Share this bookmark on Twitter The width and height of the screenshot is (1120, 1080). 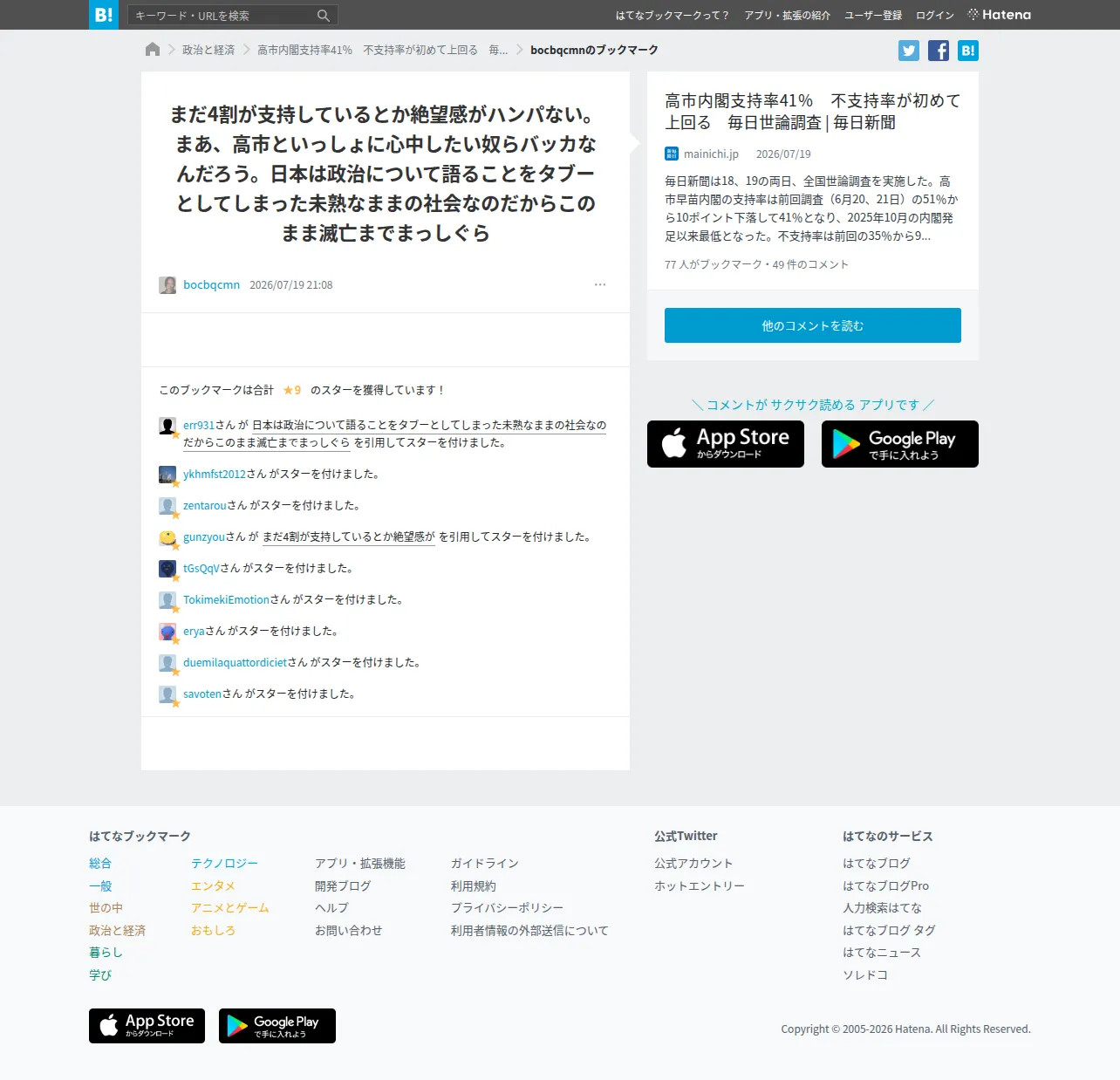(909, 51)
